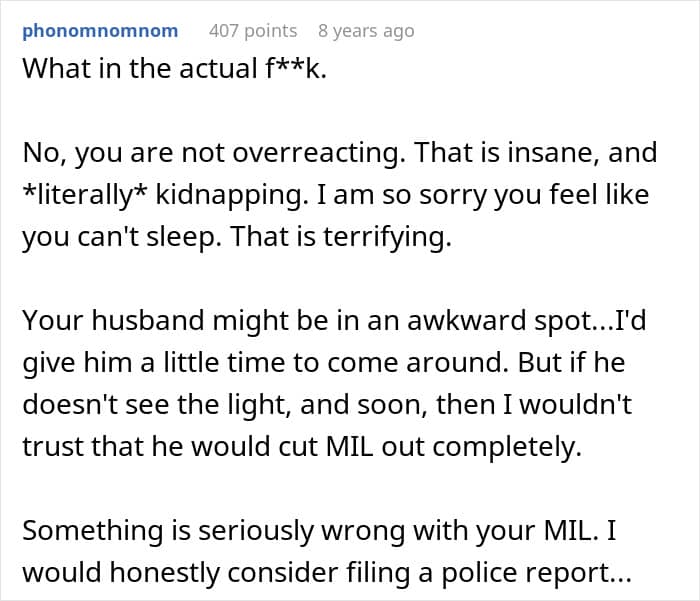Screen dimensions: 700x601
Task: Open the phonomnomnom user profile link
Action: click(x=100, y=31)
